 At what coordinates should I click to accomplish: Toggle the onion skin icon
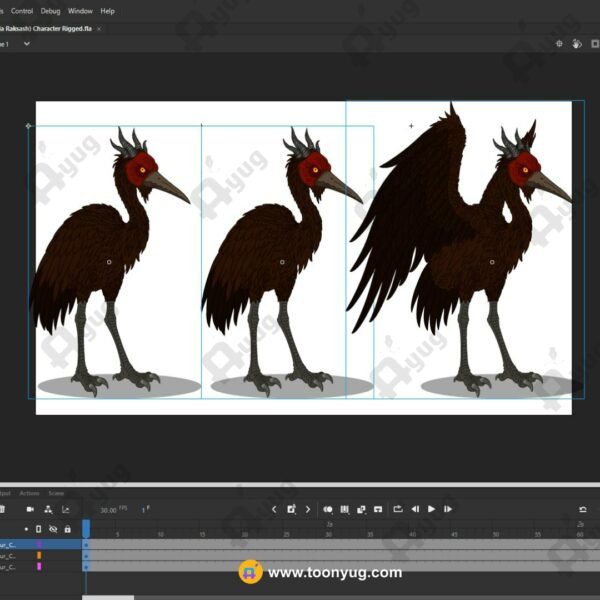tap(328, 509)
